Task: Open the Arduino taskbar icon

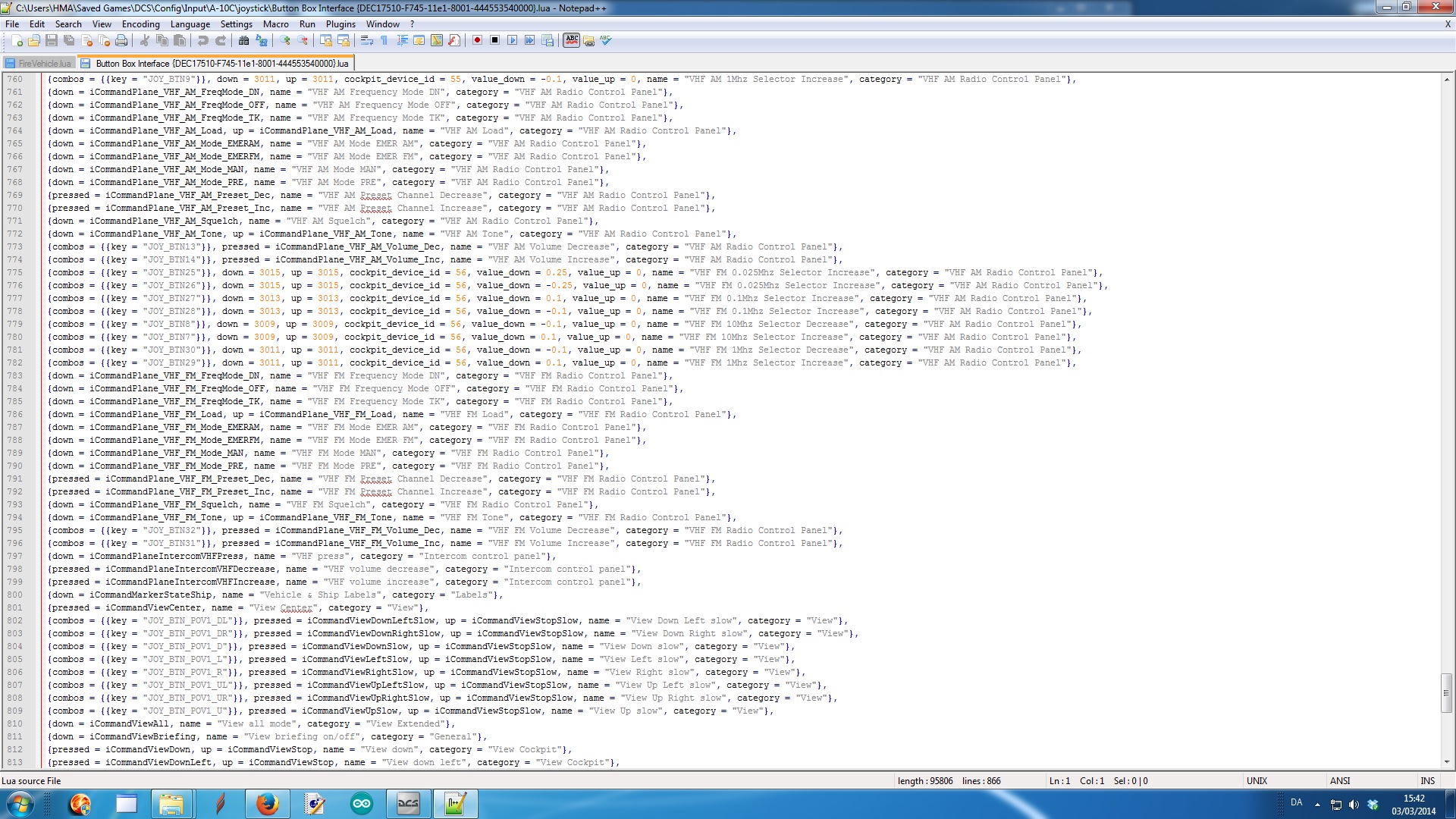Action: coord(362,804)
